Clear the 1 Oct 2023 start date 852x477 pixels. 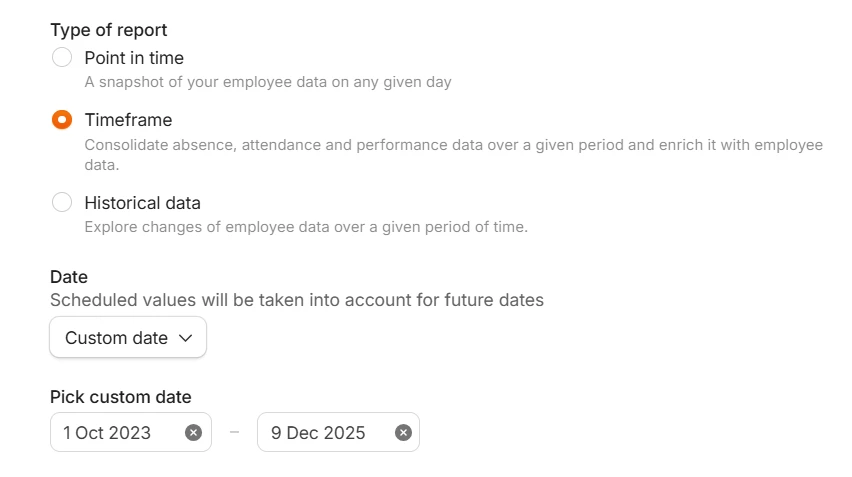194,432
